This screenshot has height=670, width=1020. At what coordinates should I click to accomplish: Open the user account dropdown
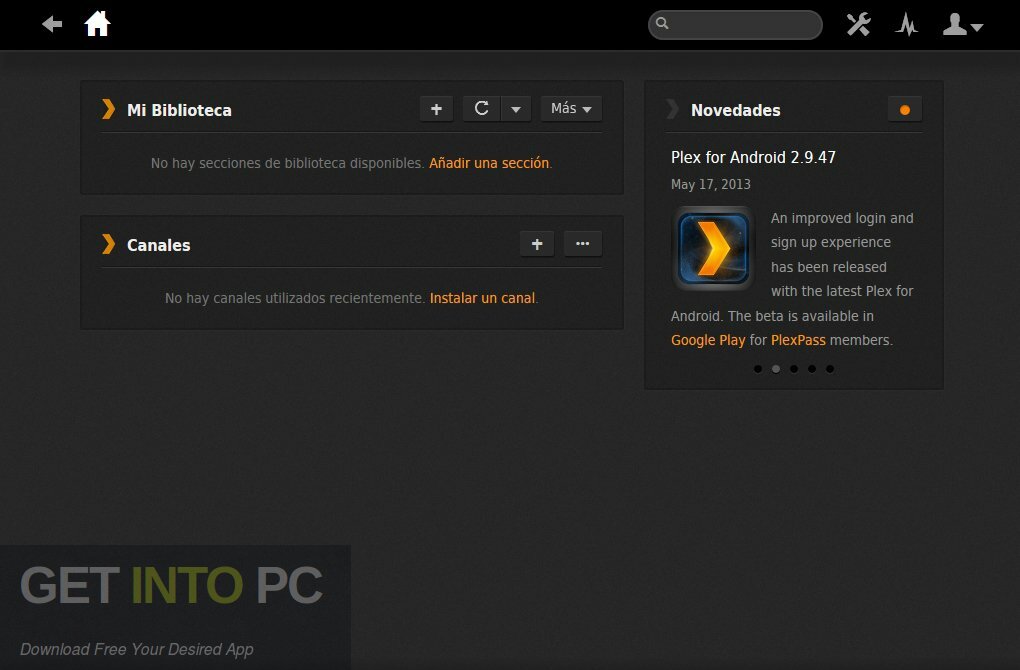(x=963, y=25)
